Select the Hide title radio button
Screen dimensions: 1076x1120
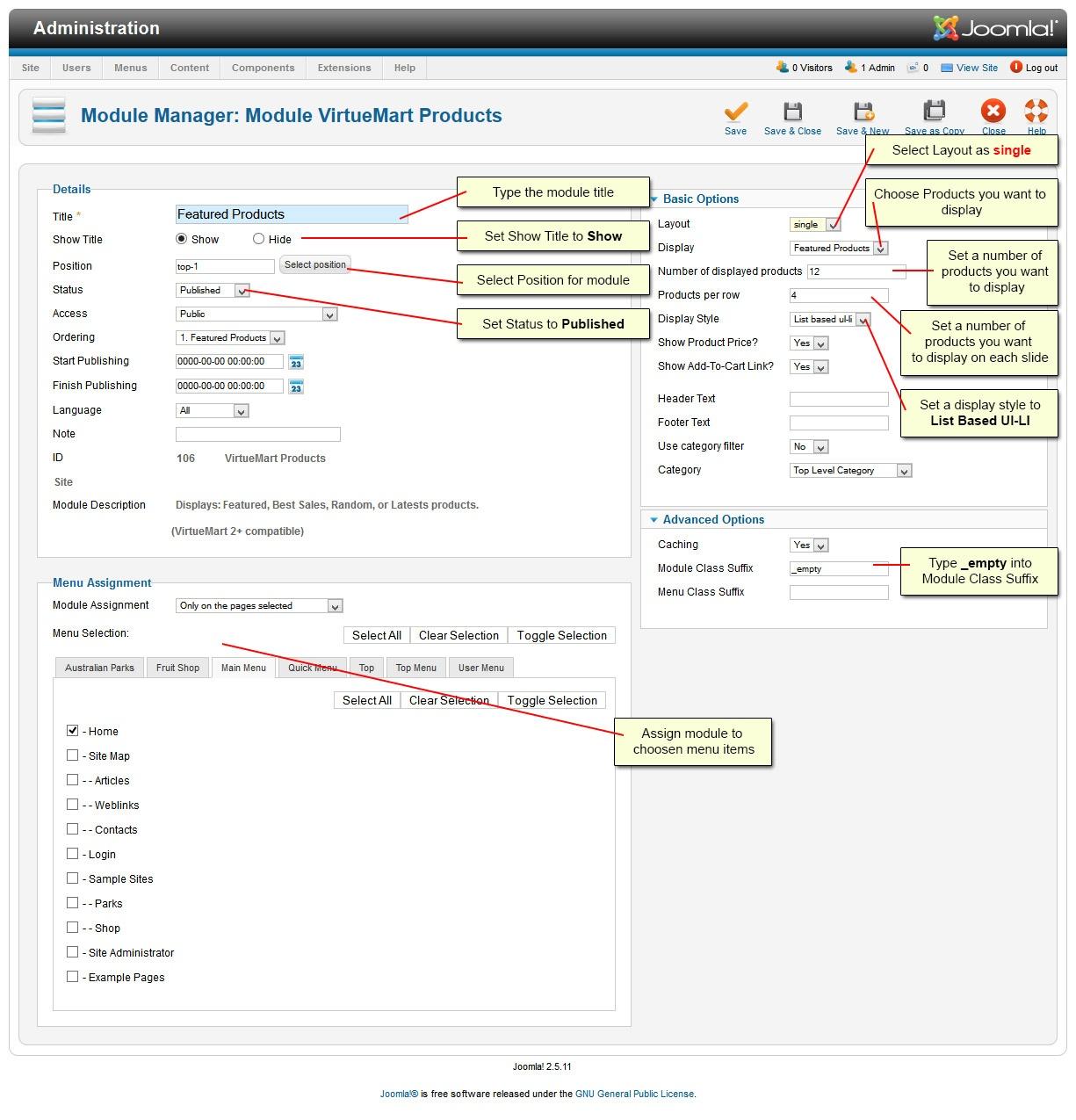tap(258, 239)
